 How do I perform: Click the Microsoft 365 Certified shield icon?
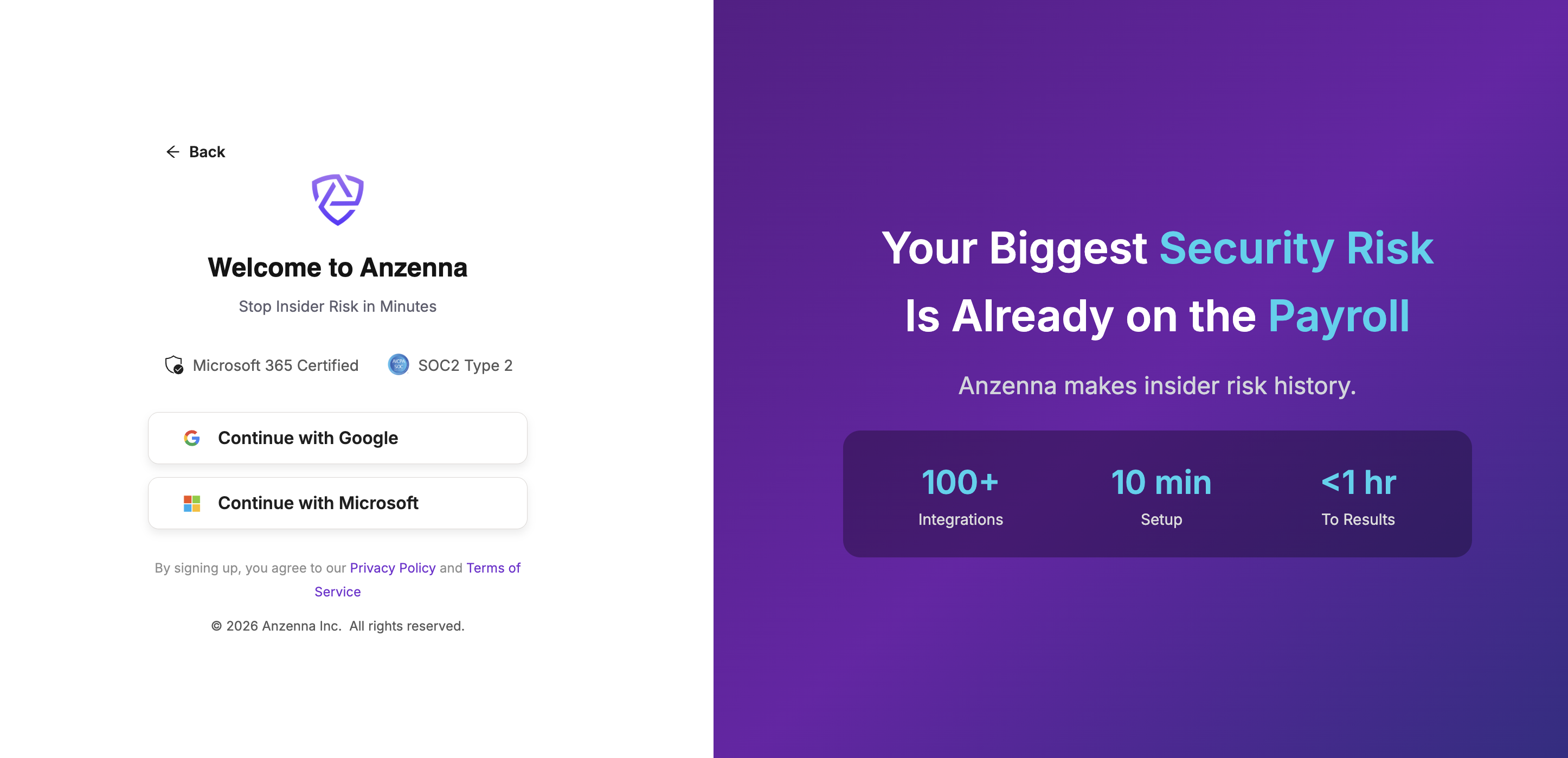pos(174,365)
